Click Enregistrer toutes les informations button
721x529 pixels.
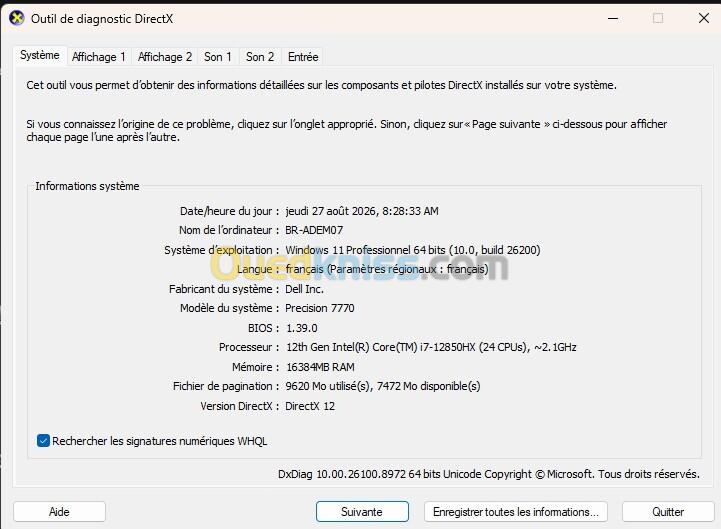[515, 512]
